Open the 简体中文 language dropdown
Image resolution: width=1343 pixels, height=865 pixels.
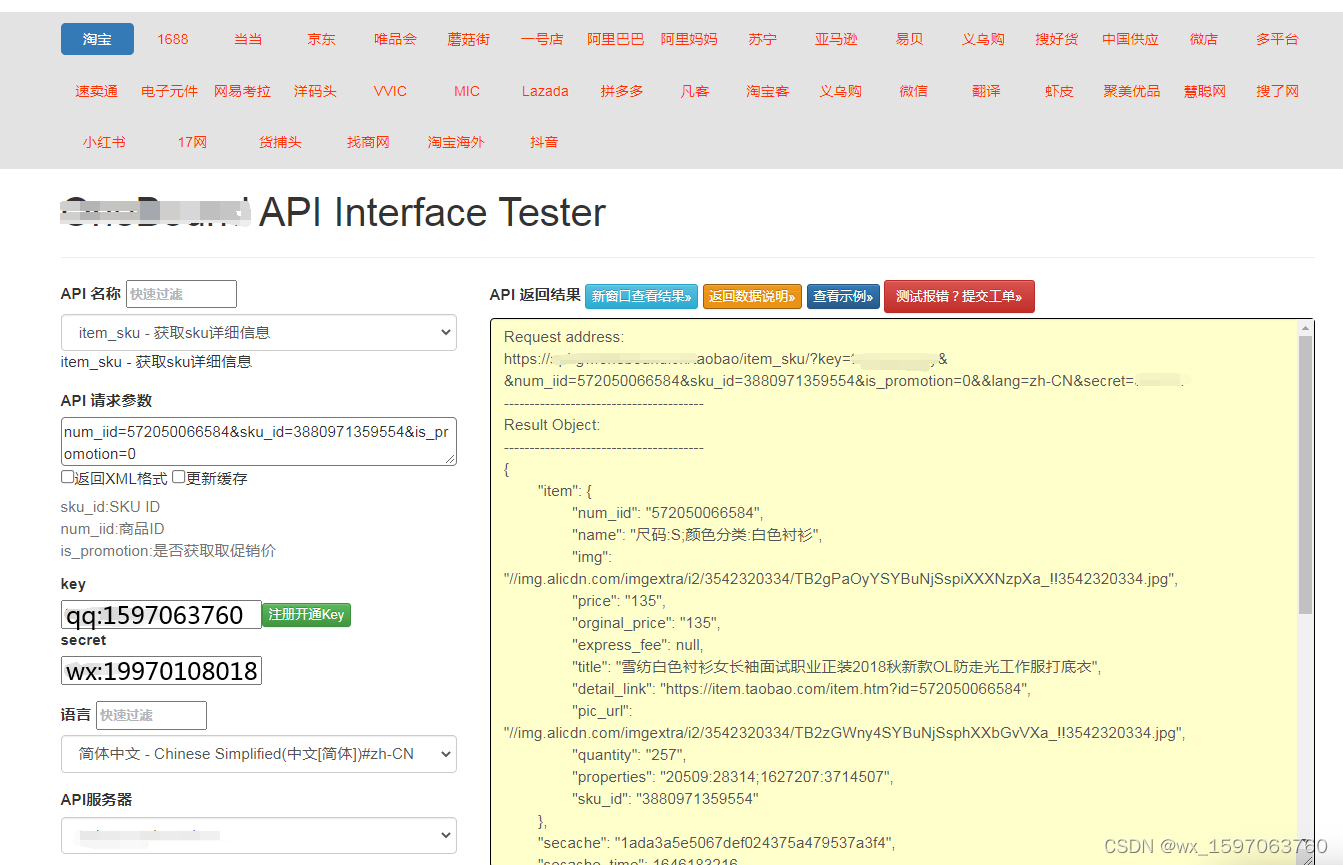(259, 754)
